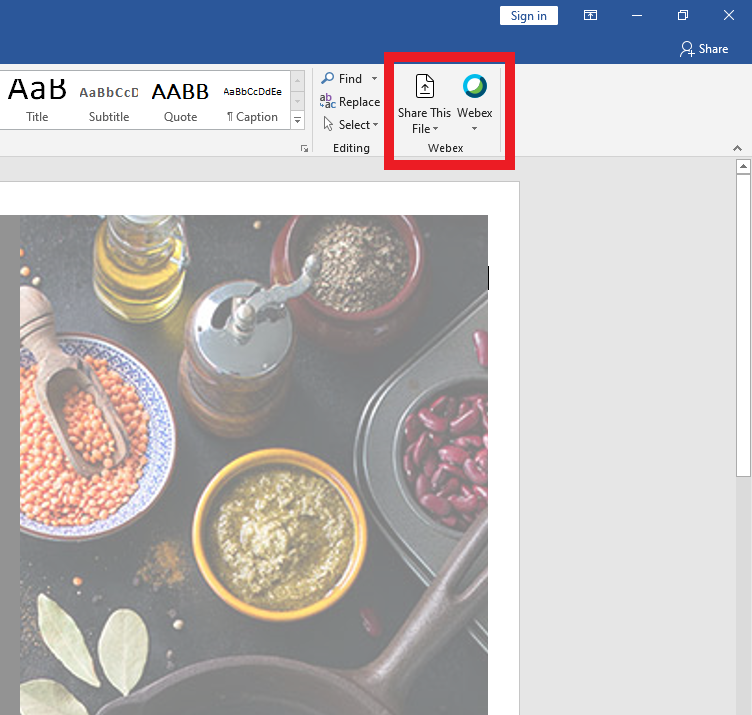Open the Webex ribbon button
Image resolution: width=752 pixels, height=715 pixels.
click(474, 103)
